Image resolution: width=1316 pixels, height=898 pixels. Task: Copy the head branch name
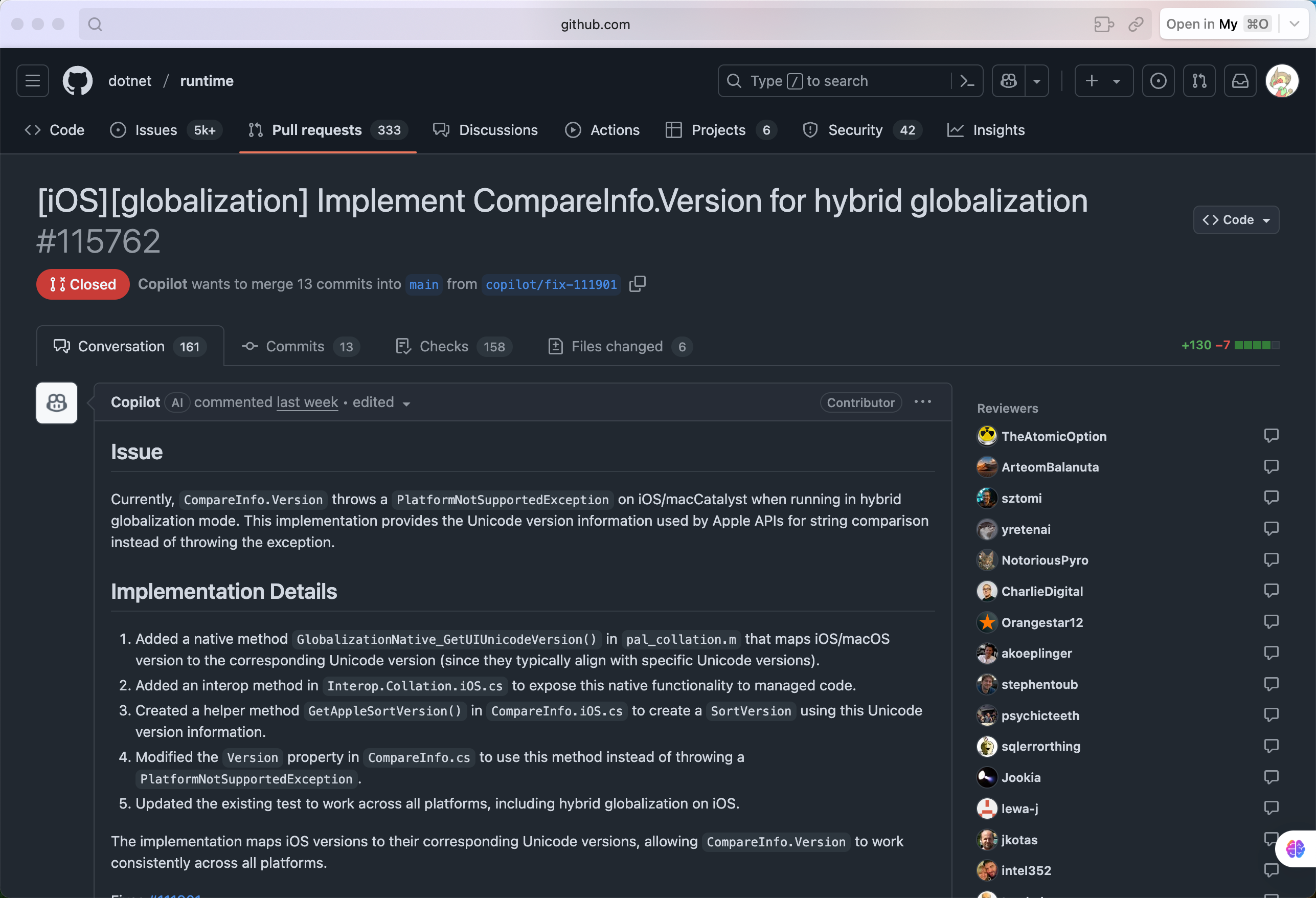[x=638, y=284]
